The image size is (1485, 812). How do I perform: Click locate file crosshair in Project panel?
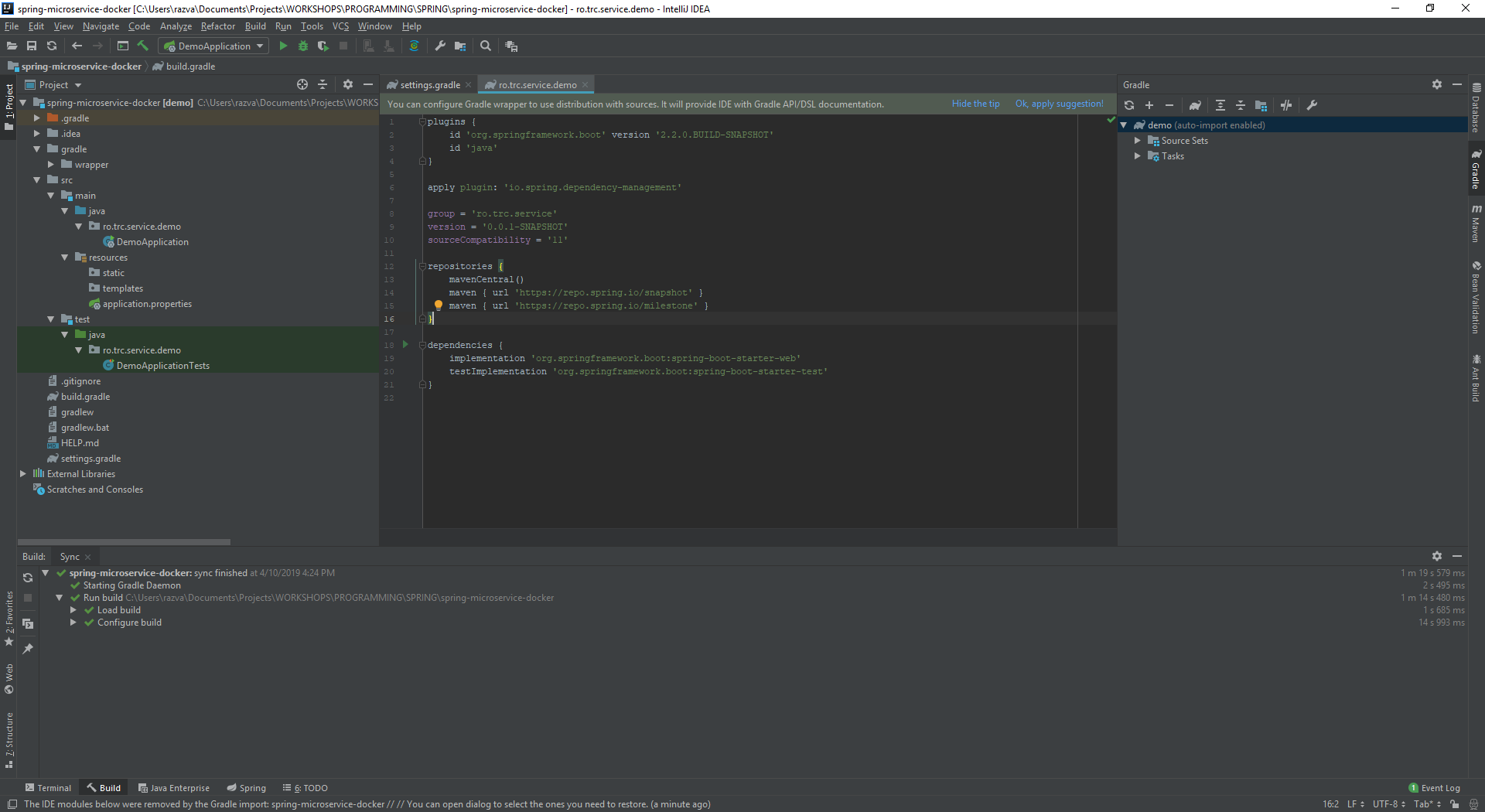click(x=302, y=85)
